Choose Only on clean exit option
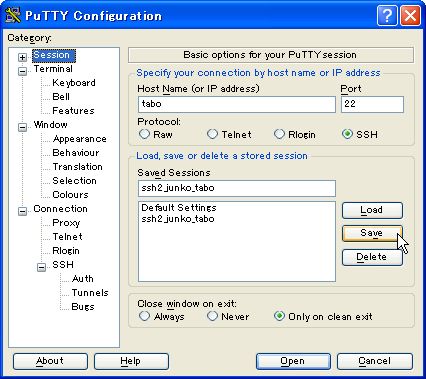 279,316
